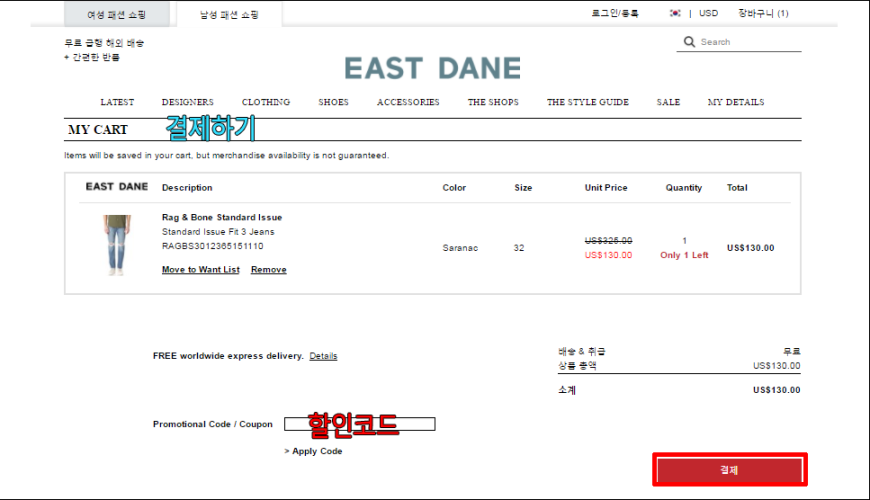Open the SALE menu
This screenshot has width=870, height=500.
[668, 102]
